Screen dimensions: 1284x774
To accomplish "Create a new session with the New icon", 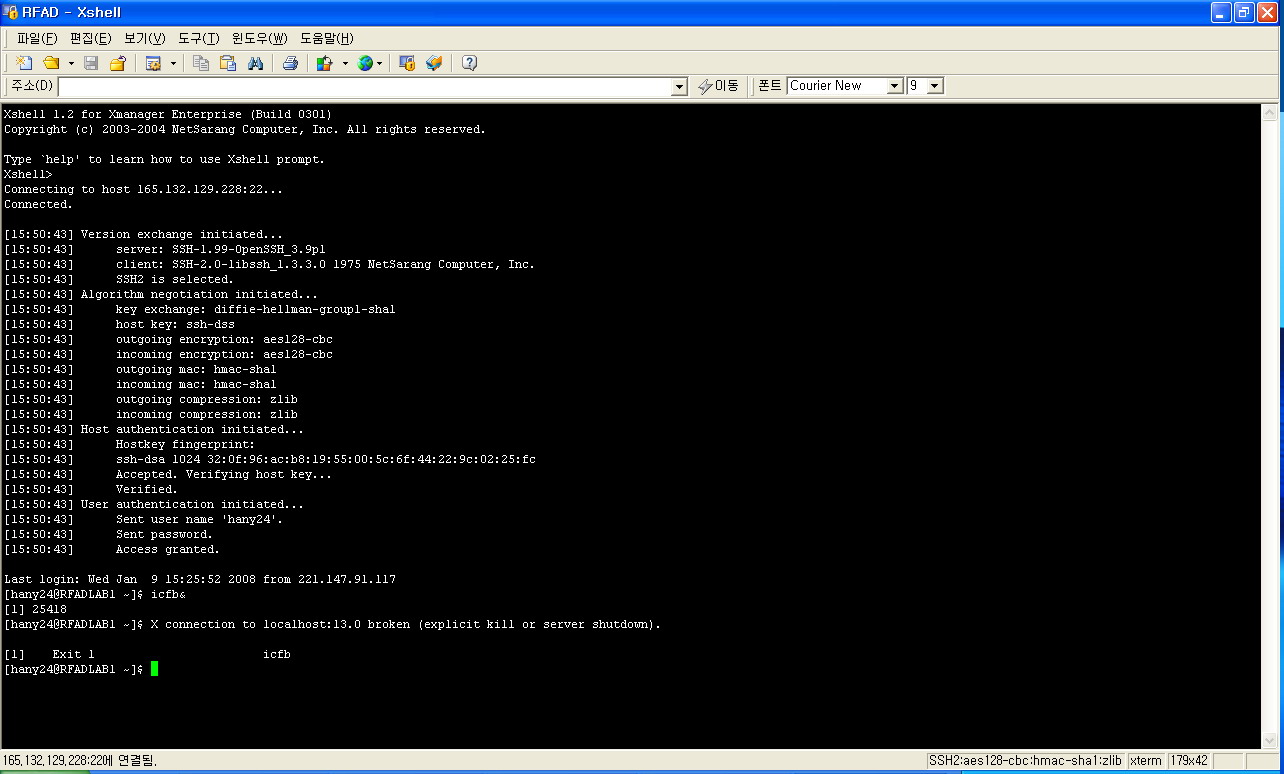I will tap(23, 62).
